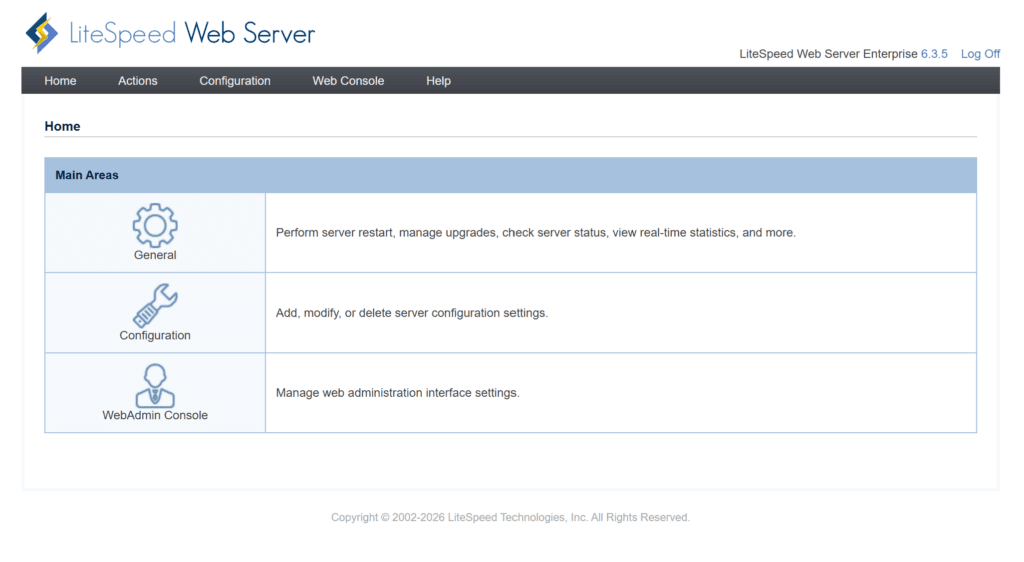Open the Actions menu
Screen dimensions: 1024x562
pyautogui.click(x=138, y=81)
